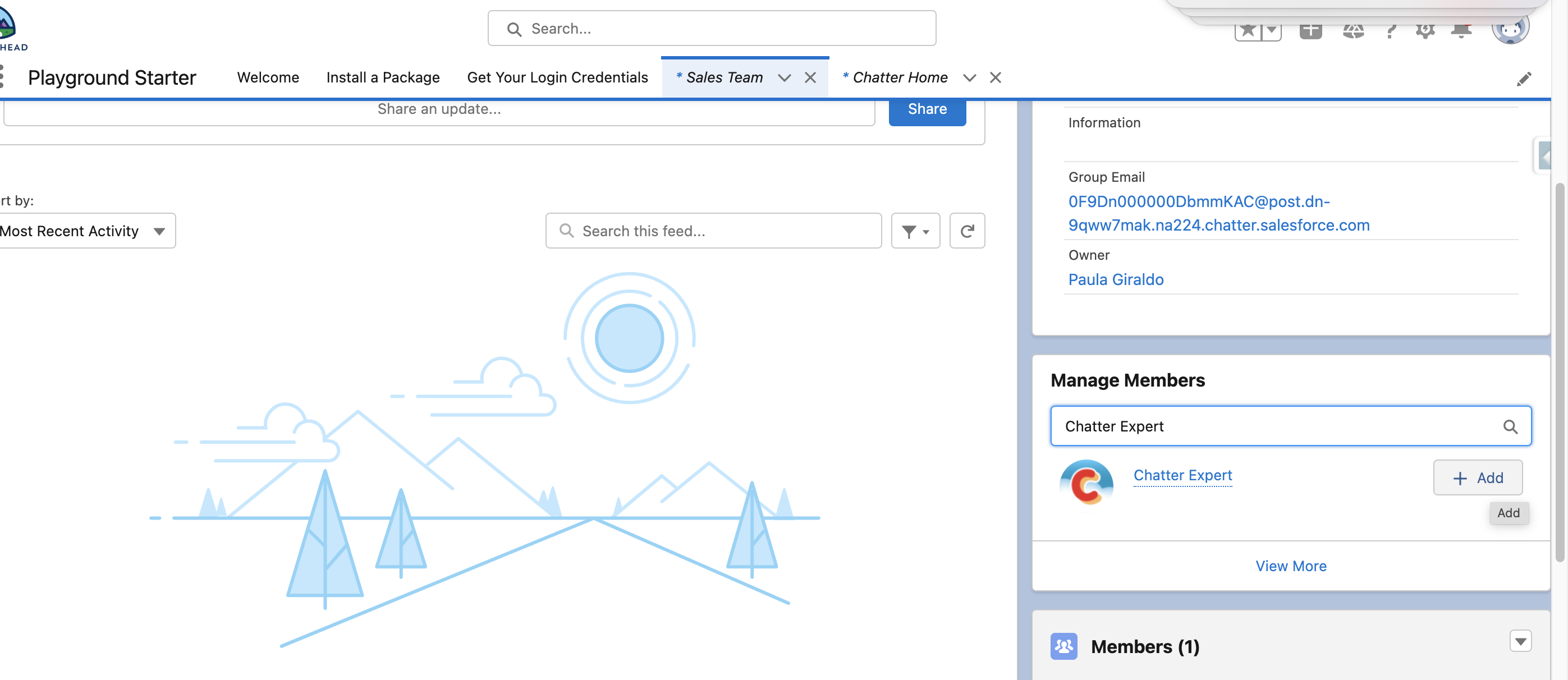
Task: Open the Members card dropdown arrow
Action: point(1520,641)
